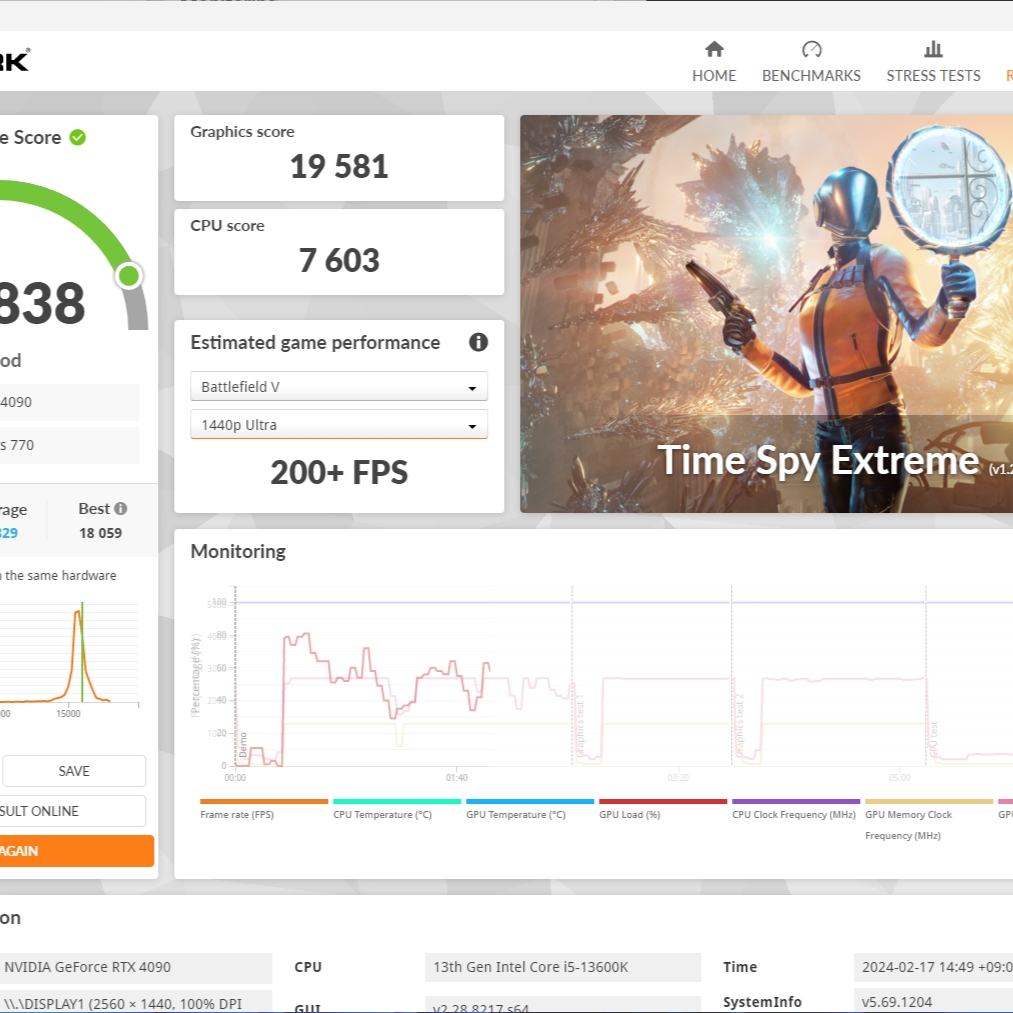The width and height of the screenshot is (1013, 1013).
Task: Click the SAVE button
Action: point(74,771)
